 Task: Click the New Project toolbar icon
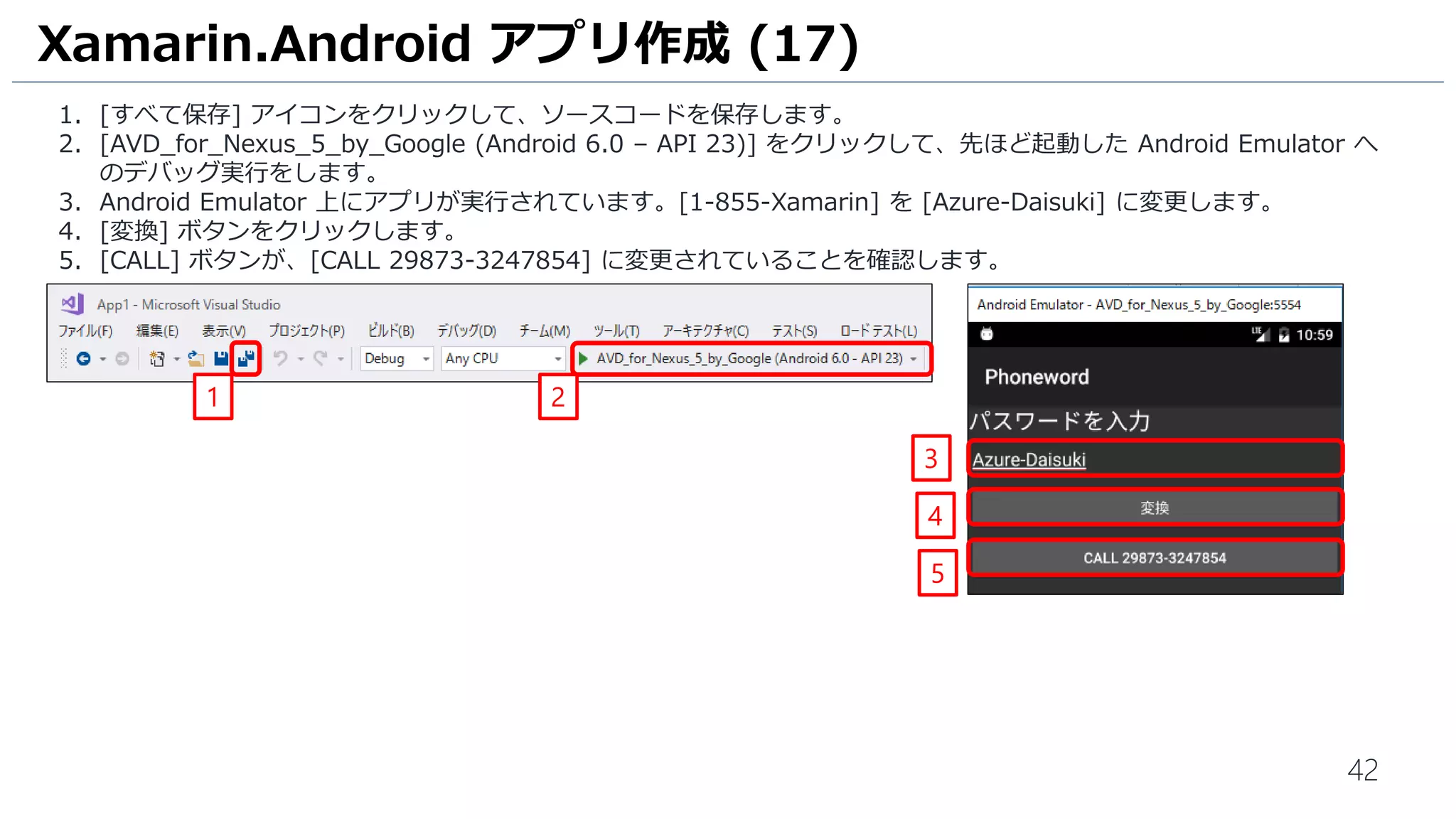point(157,358)
